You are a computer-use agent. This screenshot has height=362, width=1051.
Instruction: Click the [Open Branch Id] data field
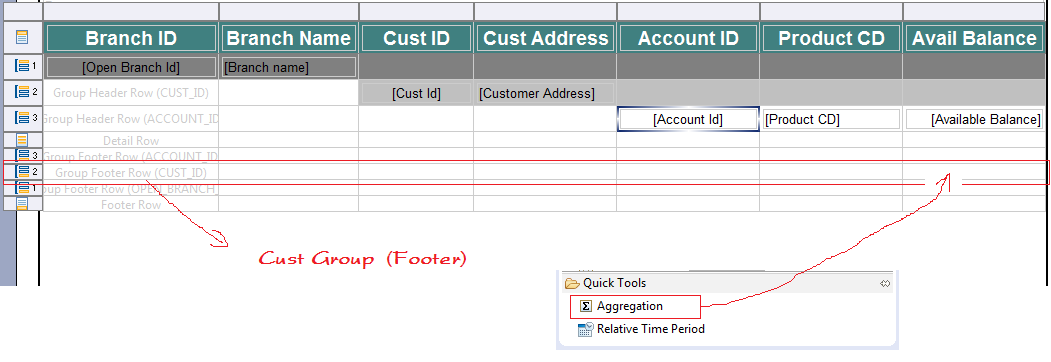pyautogui.click(x=131, y=67)
